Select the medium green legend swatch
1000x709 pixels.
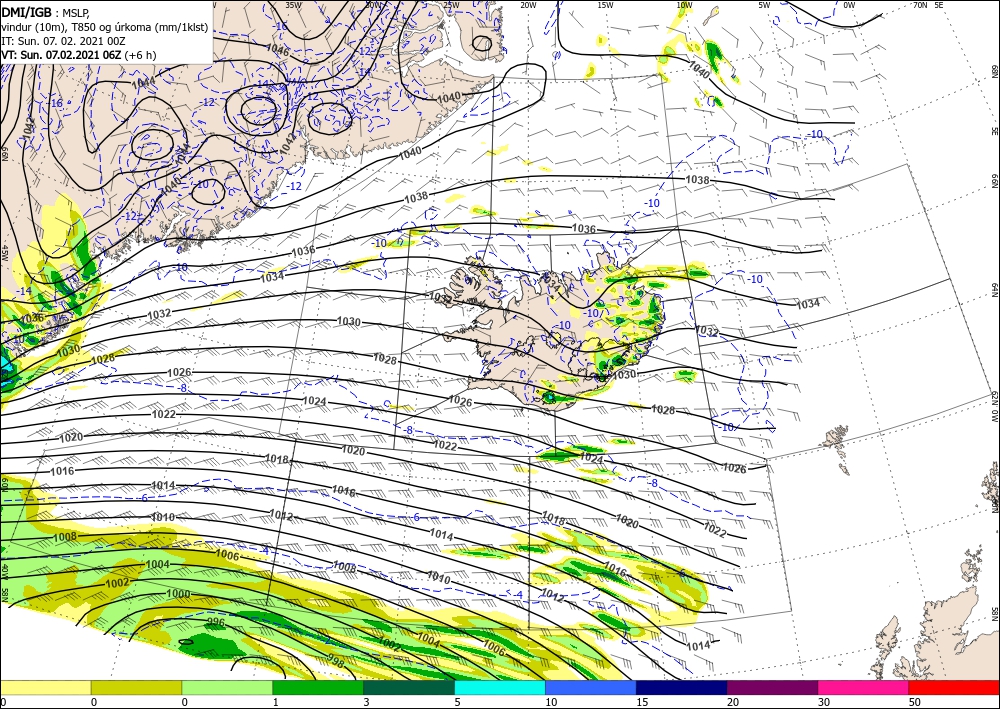[x=318, y=688]
